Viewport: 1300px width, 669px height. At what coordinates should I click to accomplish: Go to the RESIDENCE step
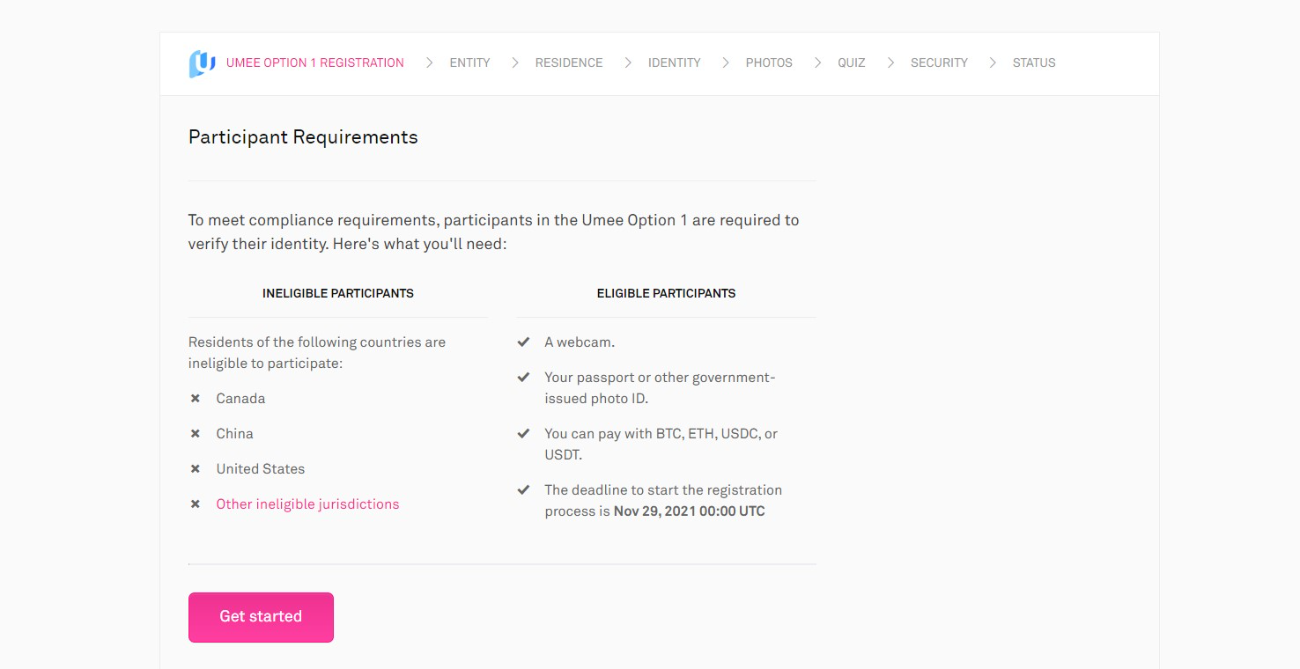point(568,63)
